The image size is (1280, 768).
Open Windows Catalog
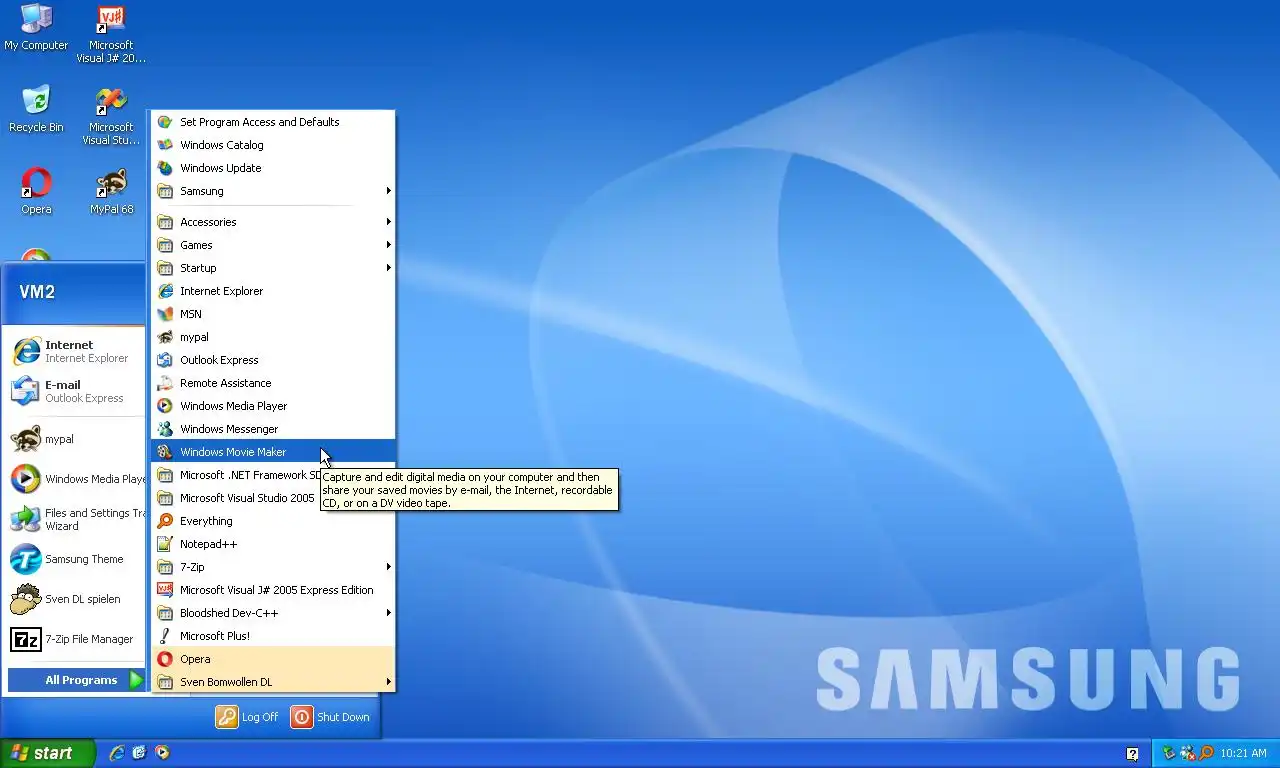(273, 145)
